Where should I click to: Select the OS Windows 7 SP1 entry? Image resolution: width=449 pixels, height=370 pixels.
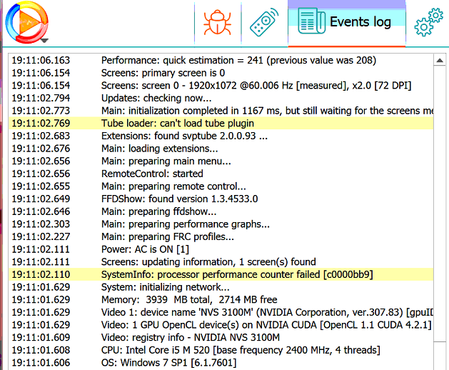[x=221, y=363]
